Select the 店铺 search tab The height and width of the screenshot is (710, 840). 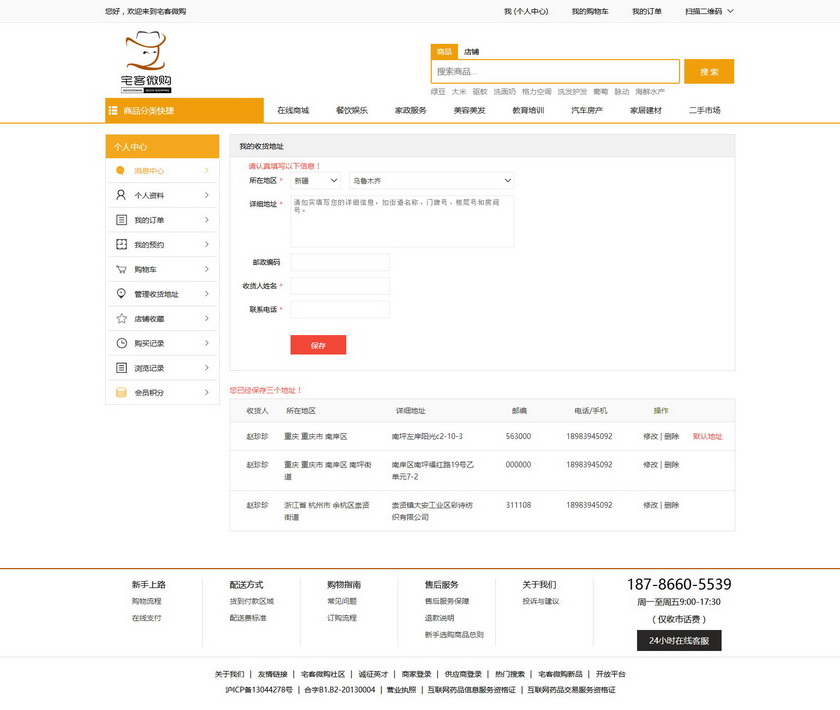coord(471,51)
